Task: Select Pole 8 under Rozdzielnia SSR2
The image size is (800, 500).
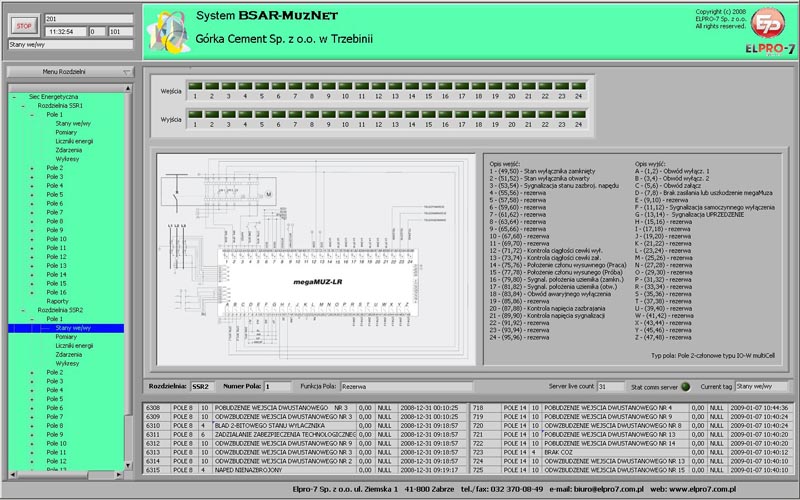Action: click(x=55, y=426)
